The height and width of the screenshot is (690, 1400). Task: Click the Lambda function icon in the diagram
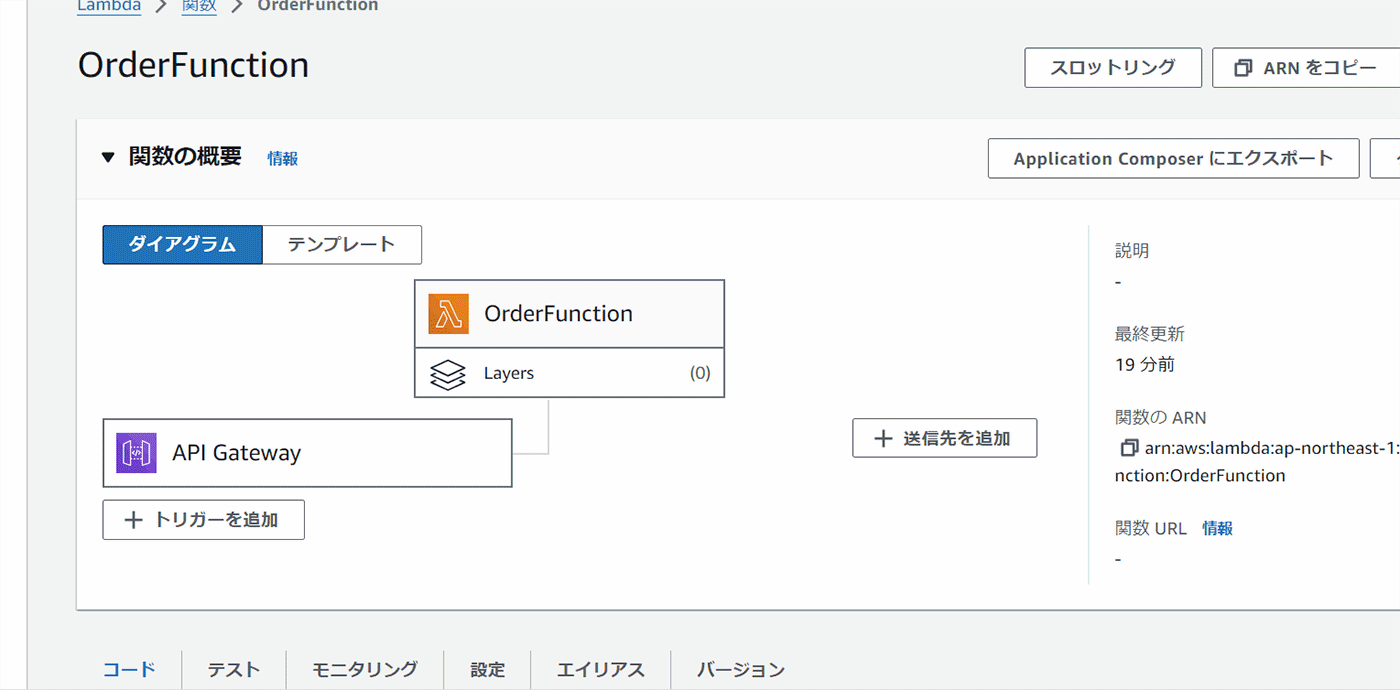coord(448,314)
